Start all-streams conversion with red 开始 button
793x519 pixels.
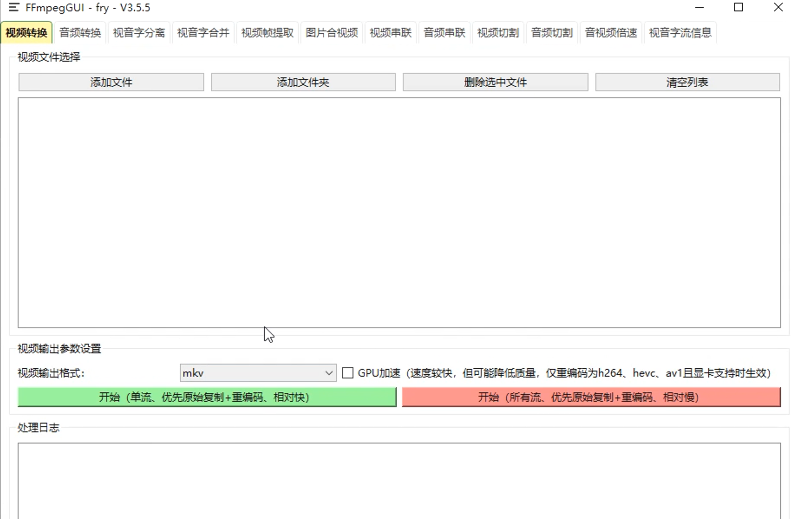(591, 397)
